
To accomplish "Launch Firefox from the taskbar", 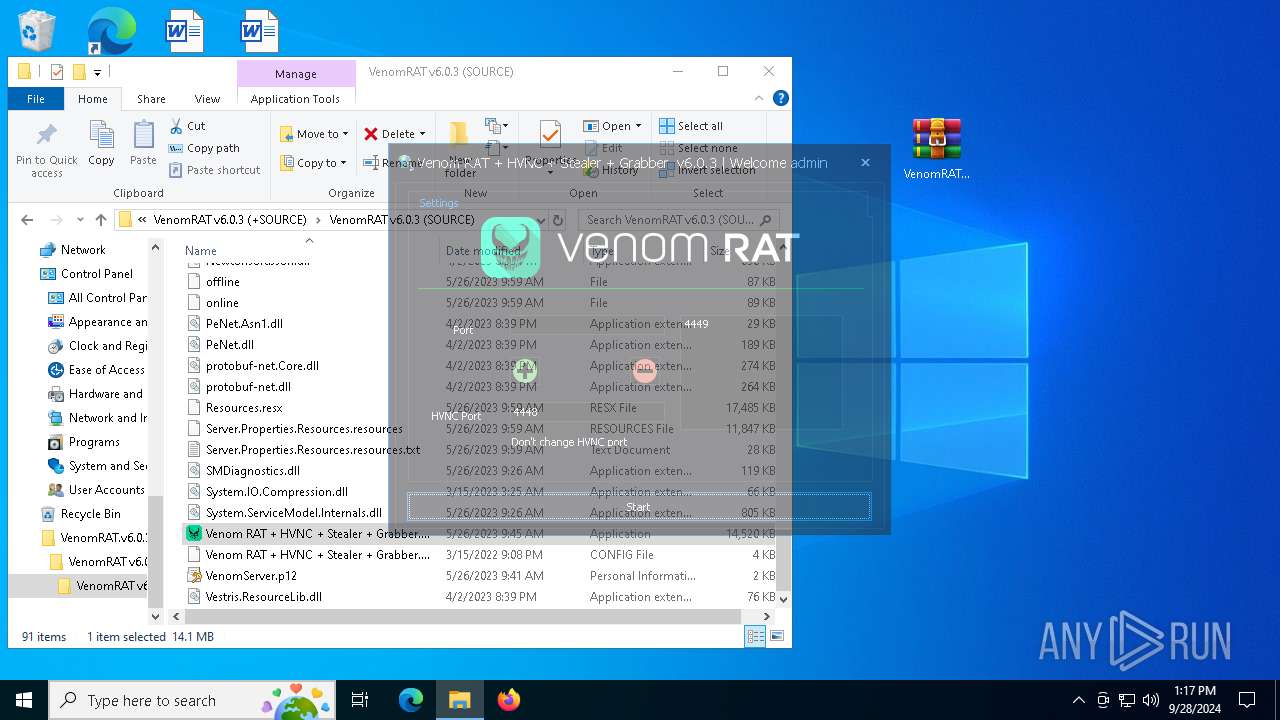I will 509,700.
